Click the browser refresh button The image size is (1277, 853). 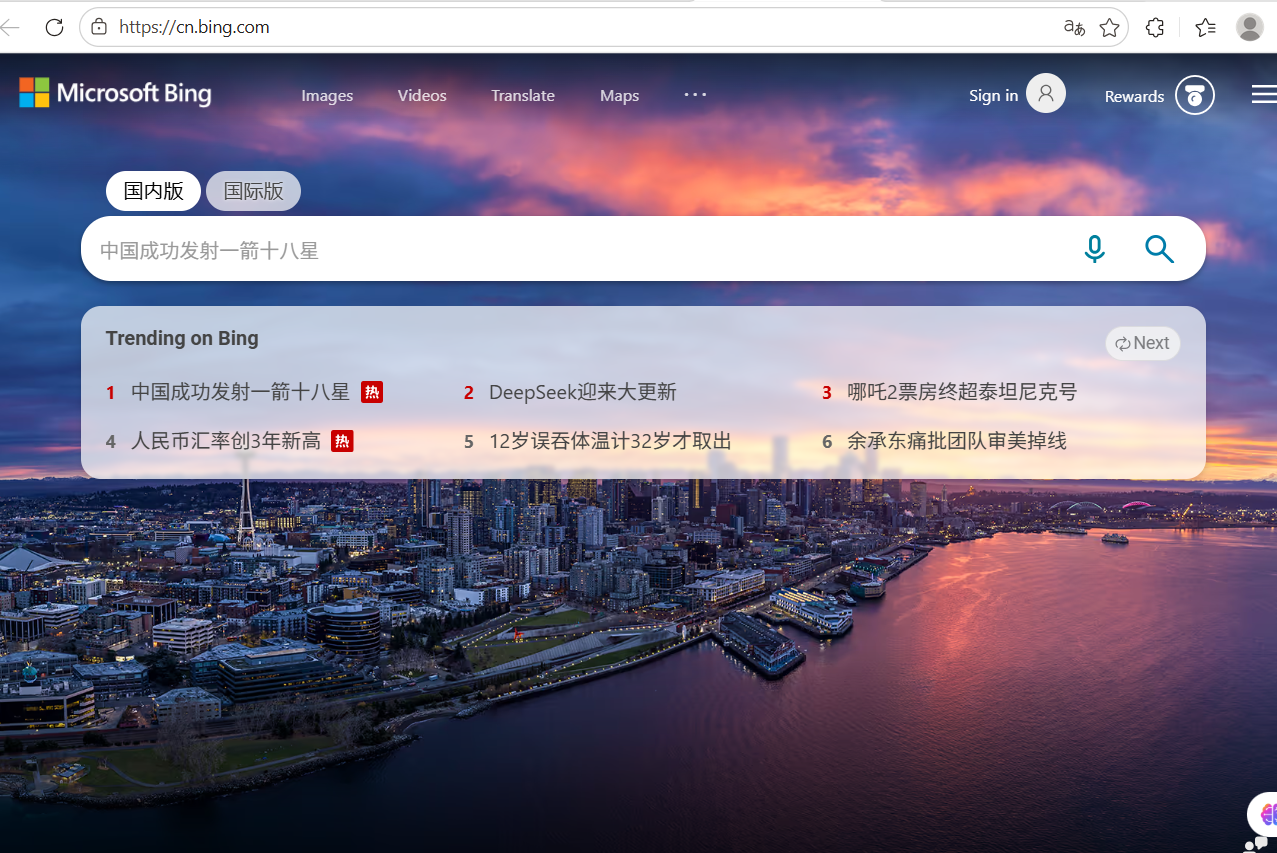55,27
